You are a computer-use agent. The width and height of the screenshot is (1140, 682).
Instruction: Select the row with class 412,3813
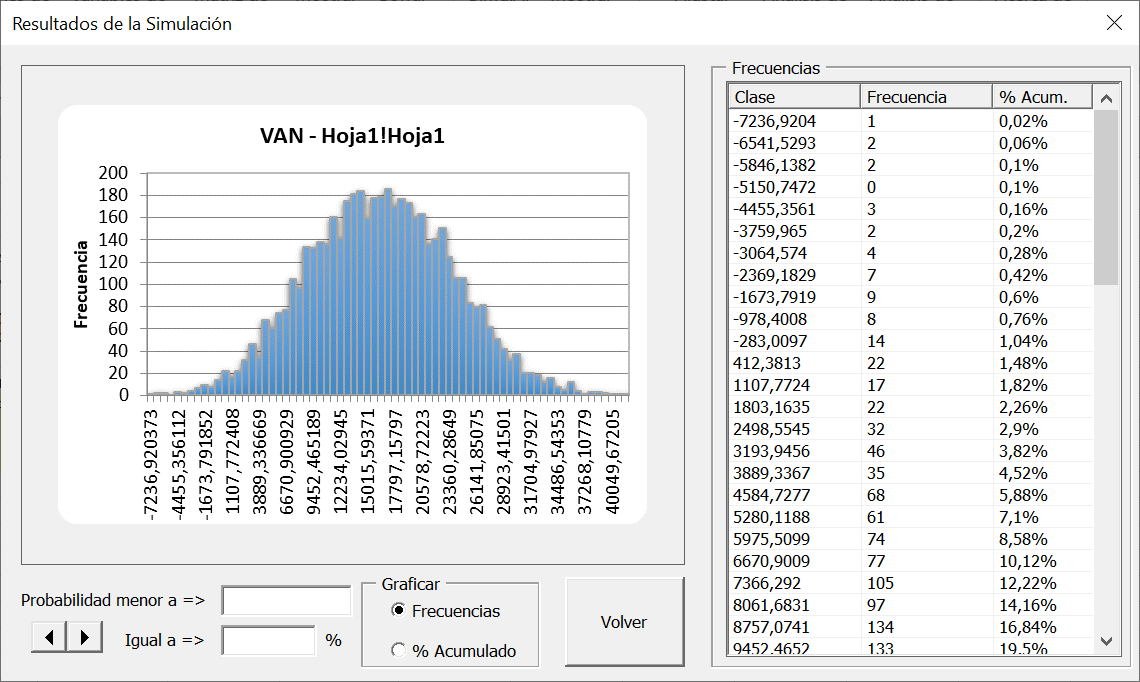point(911,363)
